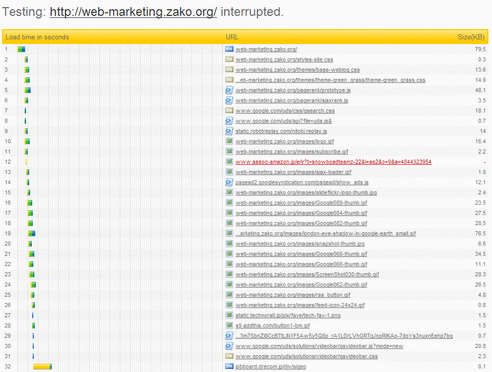Click the word 'interrupted.' in the heading
The height and width of the screenshot is (372, 492).
click(252, 12)
